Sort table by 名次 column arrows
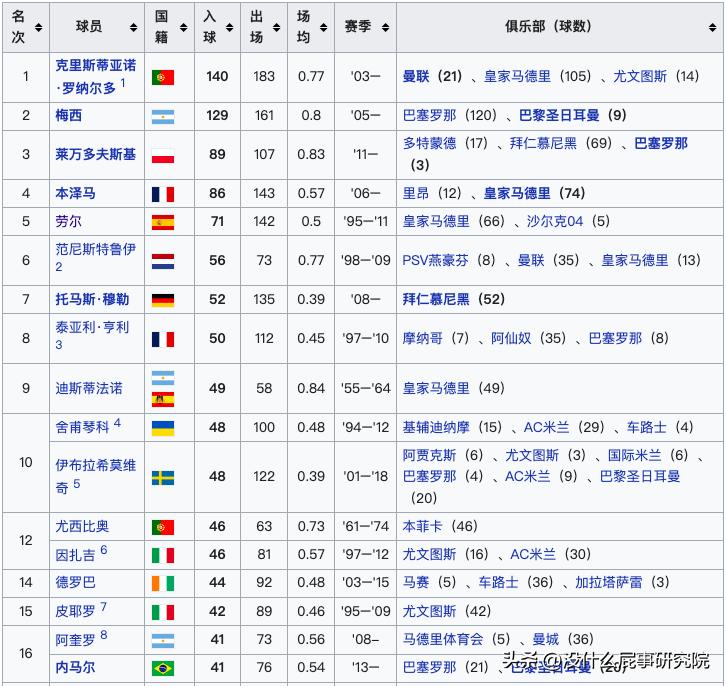Image resolution: width=726 pixels, height=686 pixels. 38,27
